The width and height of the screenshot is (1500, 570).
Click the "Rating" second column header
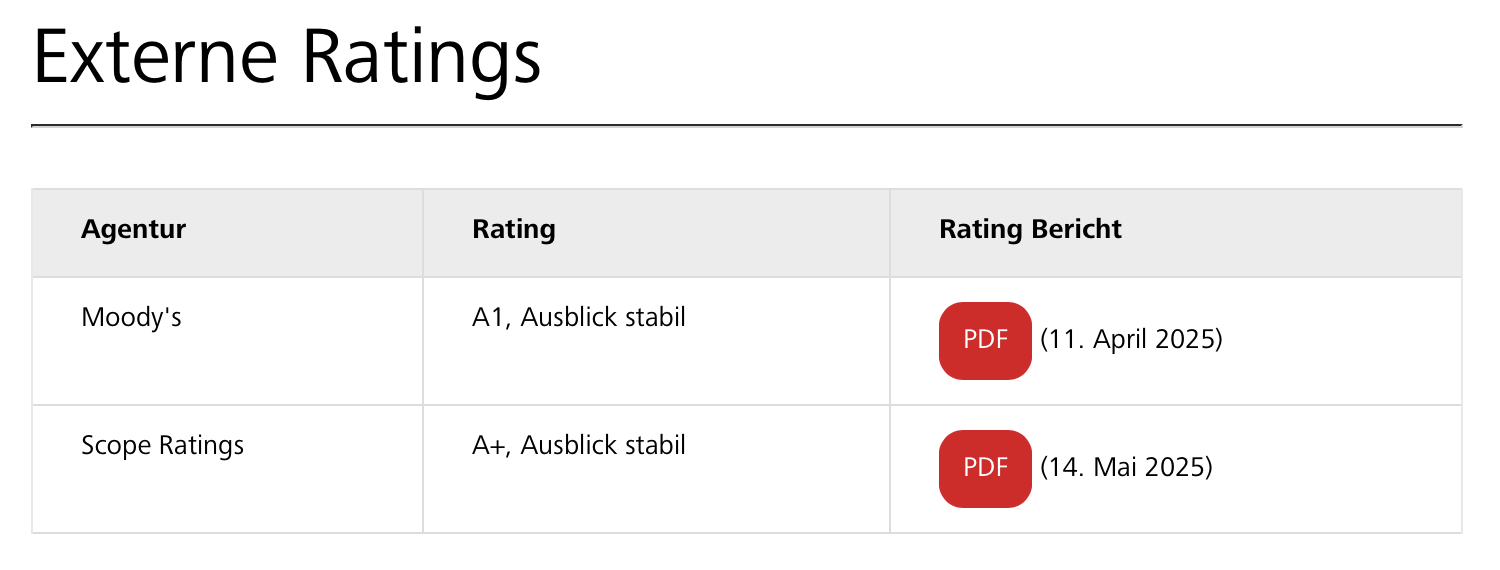point(513,229)
